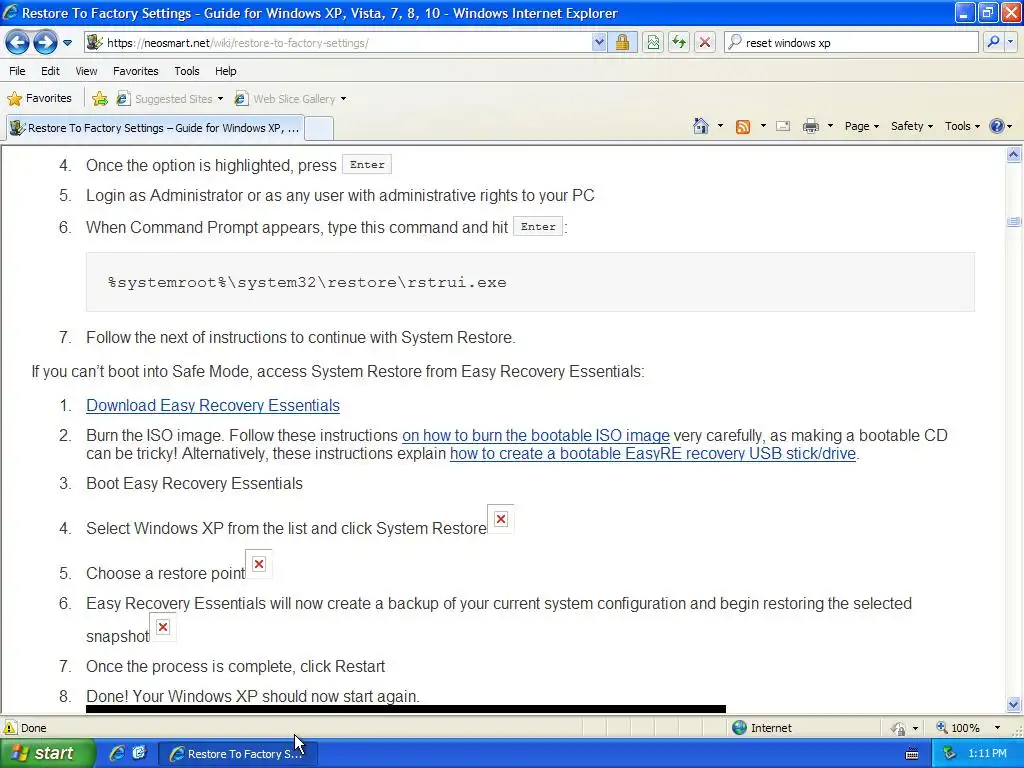The width and height of the screenshot is (1024, 768).
Task: Go back with the Back arrow button
Action: point(18,43)
